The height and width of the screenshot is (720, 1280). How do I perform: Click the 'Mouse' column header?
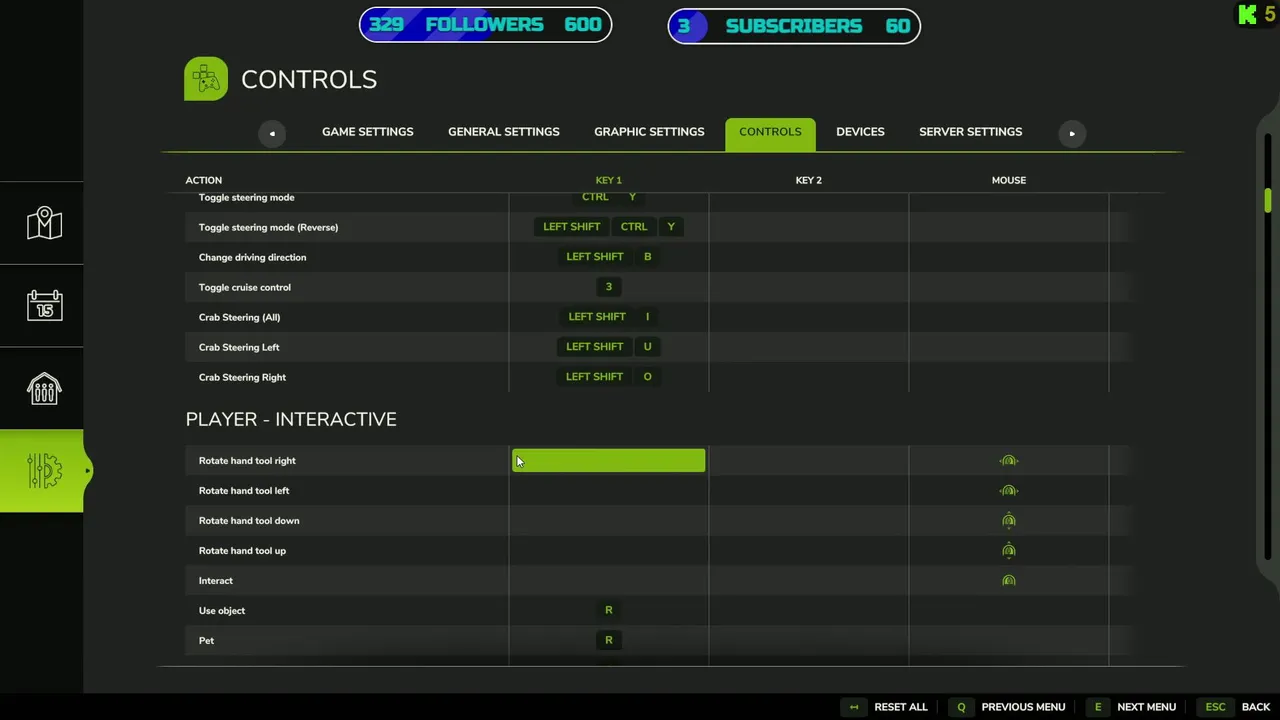tap(1008, 180)
